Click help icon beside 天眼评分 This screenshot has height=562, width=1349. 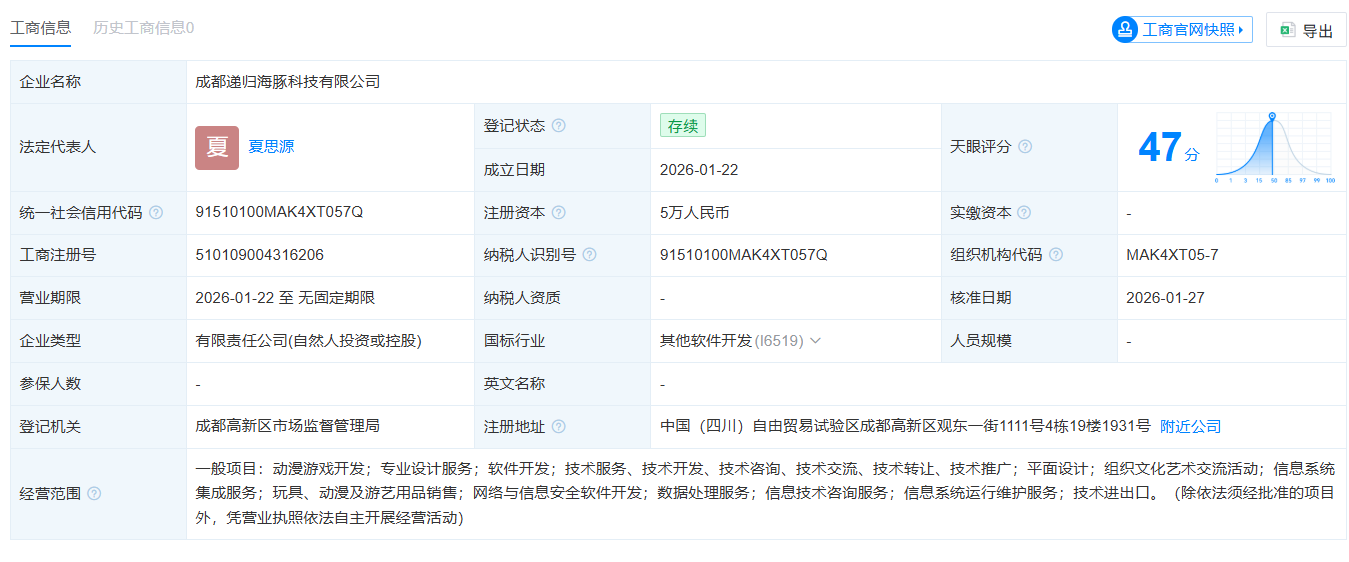coord(1025,147)
